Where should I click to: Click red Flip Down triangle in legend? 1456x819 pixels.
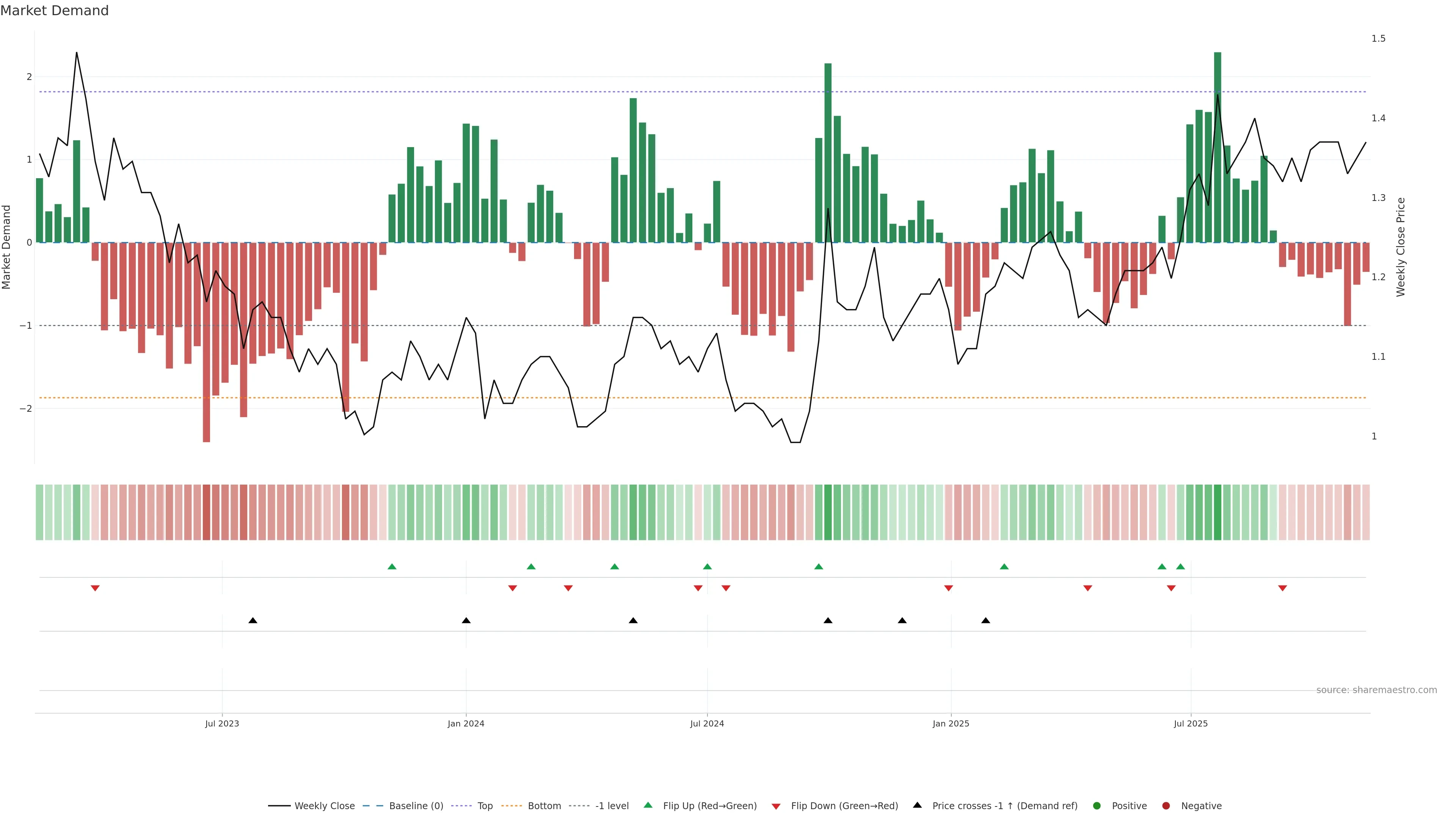(x=776, y=806)
